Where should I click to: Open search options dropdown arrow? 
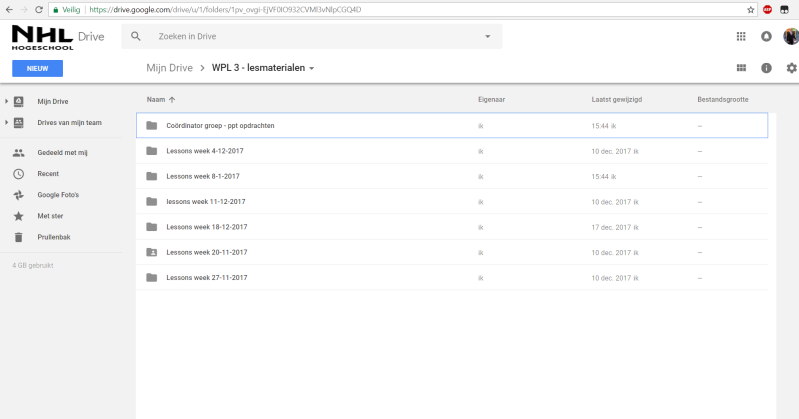click(488, 37)
